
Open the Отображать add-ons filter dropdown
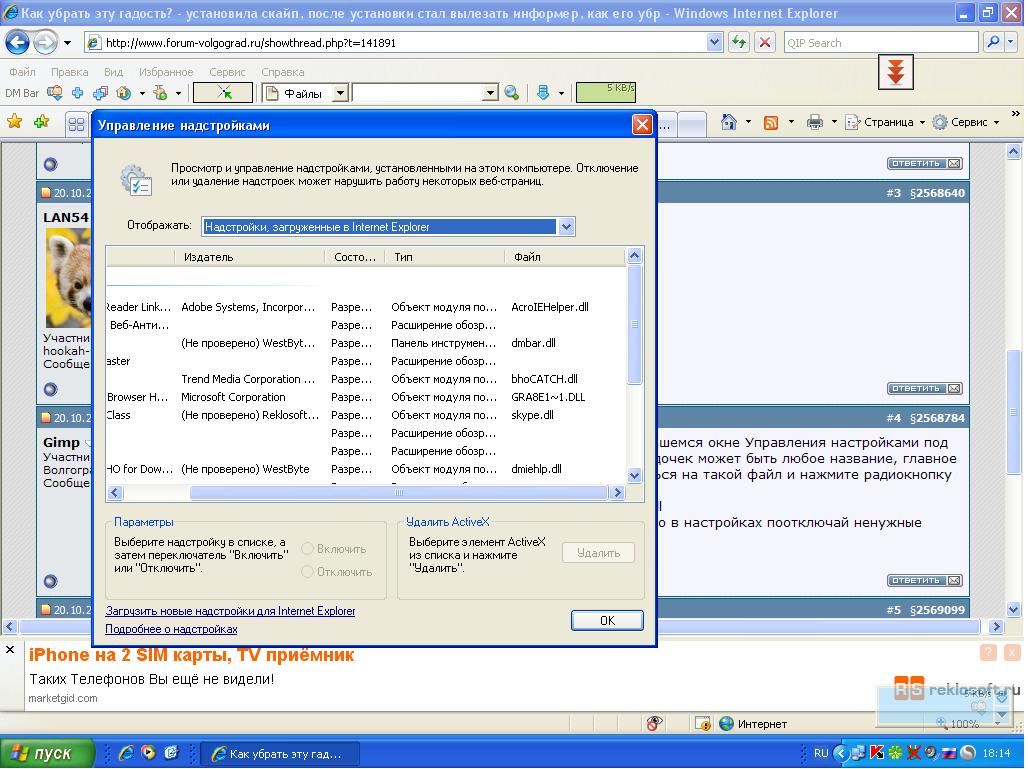click(566, 227)
